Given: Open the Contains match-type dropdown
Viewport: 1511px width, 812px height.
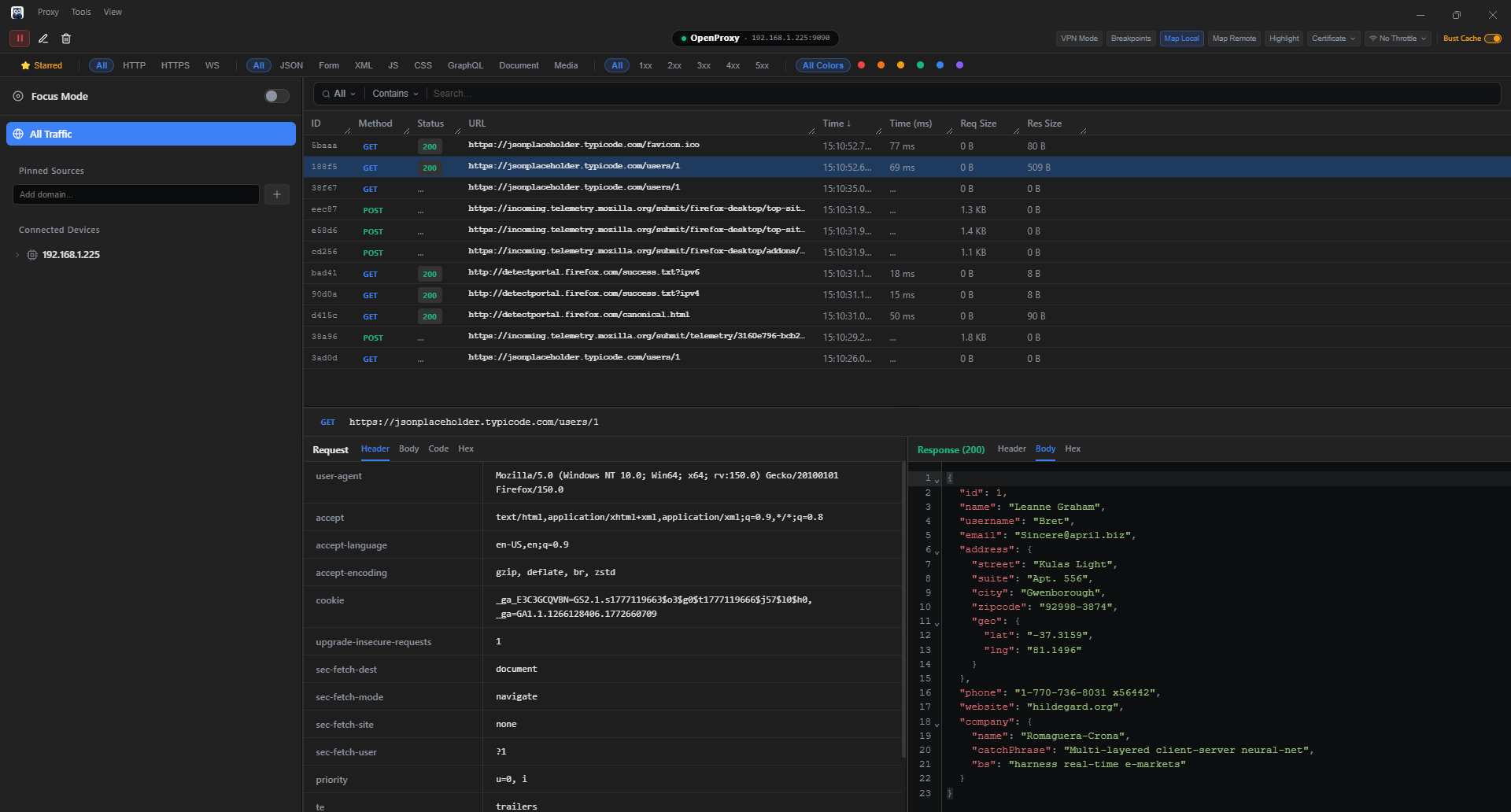Looking at the screenshot, I should [395, 94].
